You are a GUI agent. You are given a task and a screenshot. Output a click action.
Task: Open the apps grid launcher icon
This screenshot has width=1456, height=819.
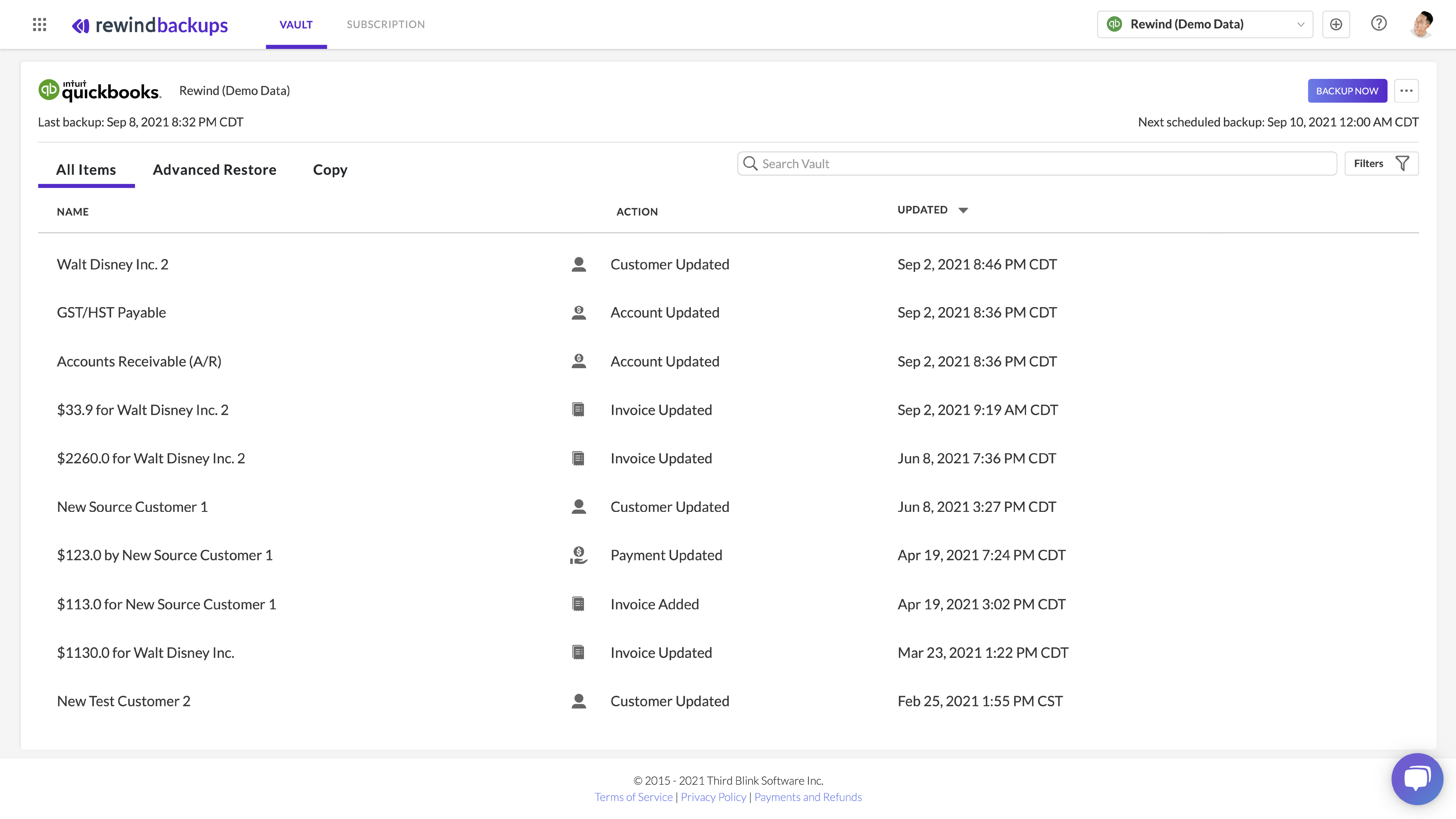click(39, 24)
